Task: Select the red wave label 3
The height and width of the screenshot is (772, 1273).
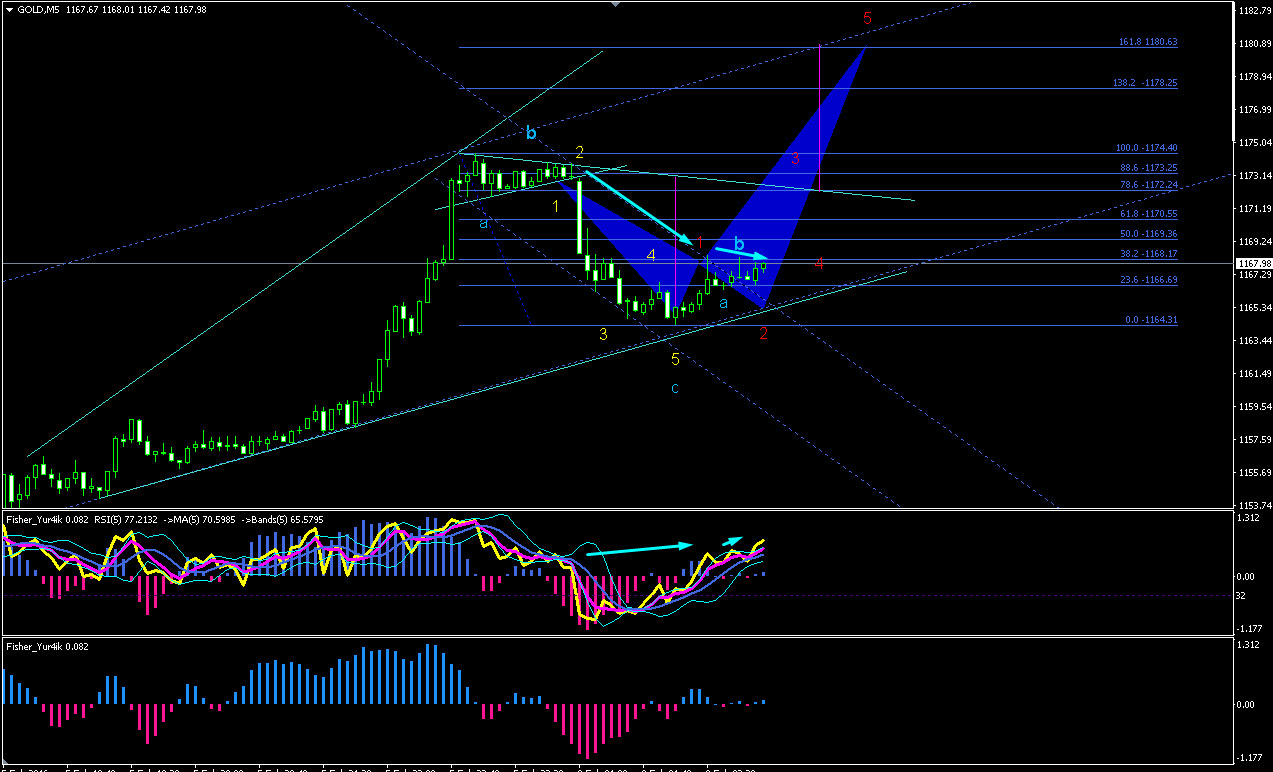Action: [795, 158]
